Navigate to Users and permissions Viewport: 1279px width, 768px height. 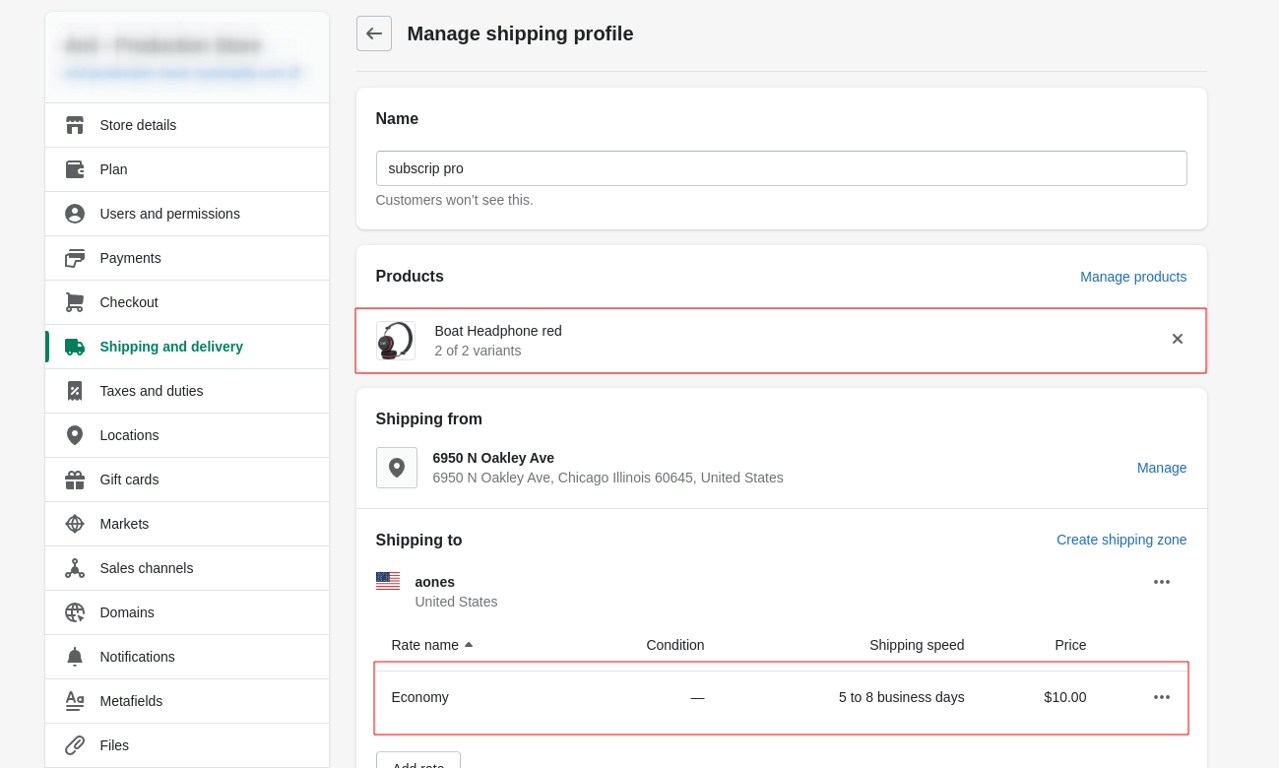pyautogui.click(x=169, y=214)
